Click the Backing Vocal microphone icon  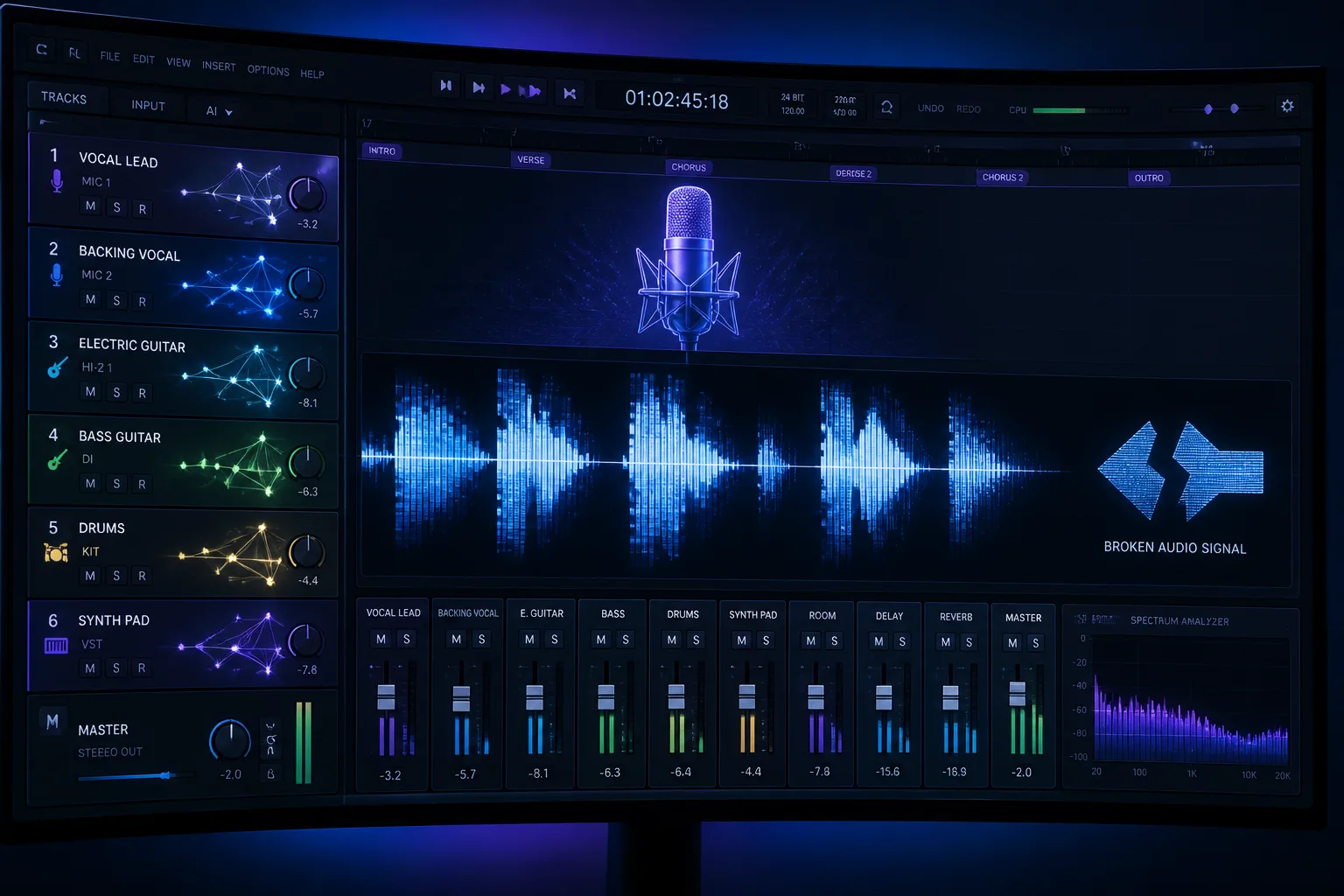pos(57,275)
